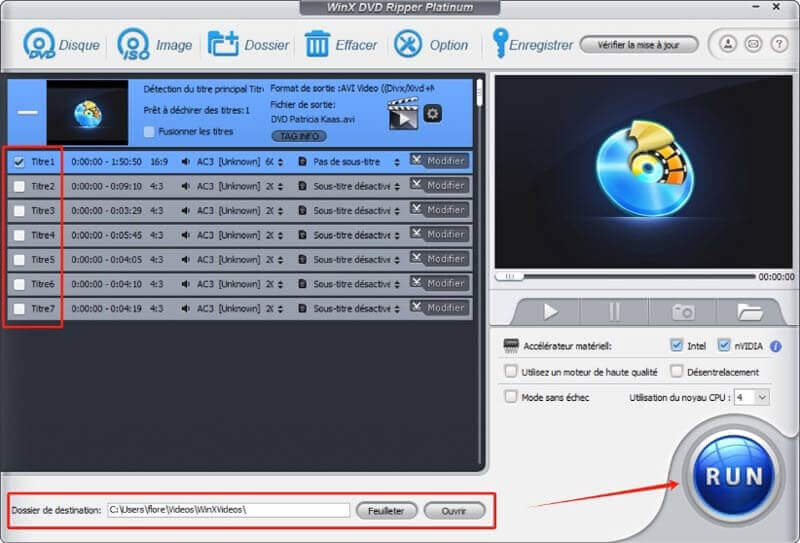Open Option settings
Viewport: 800px width, 543px height.
431,45
